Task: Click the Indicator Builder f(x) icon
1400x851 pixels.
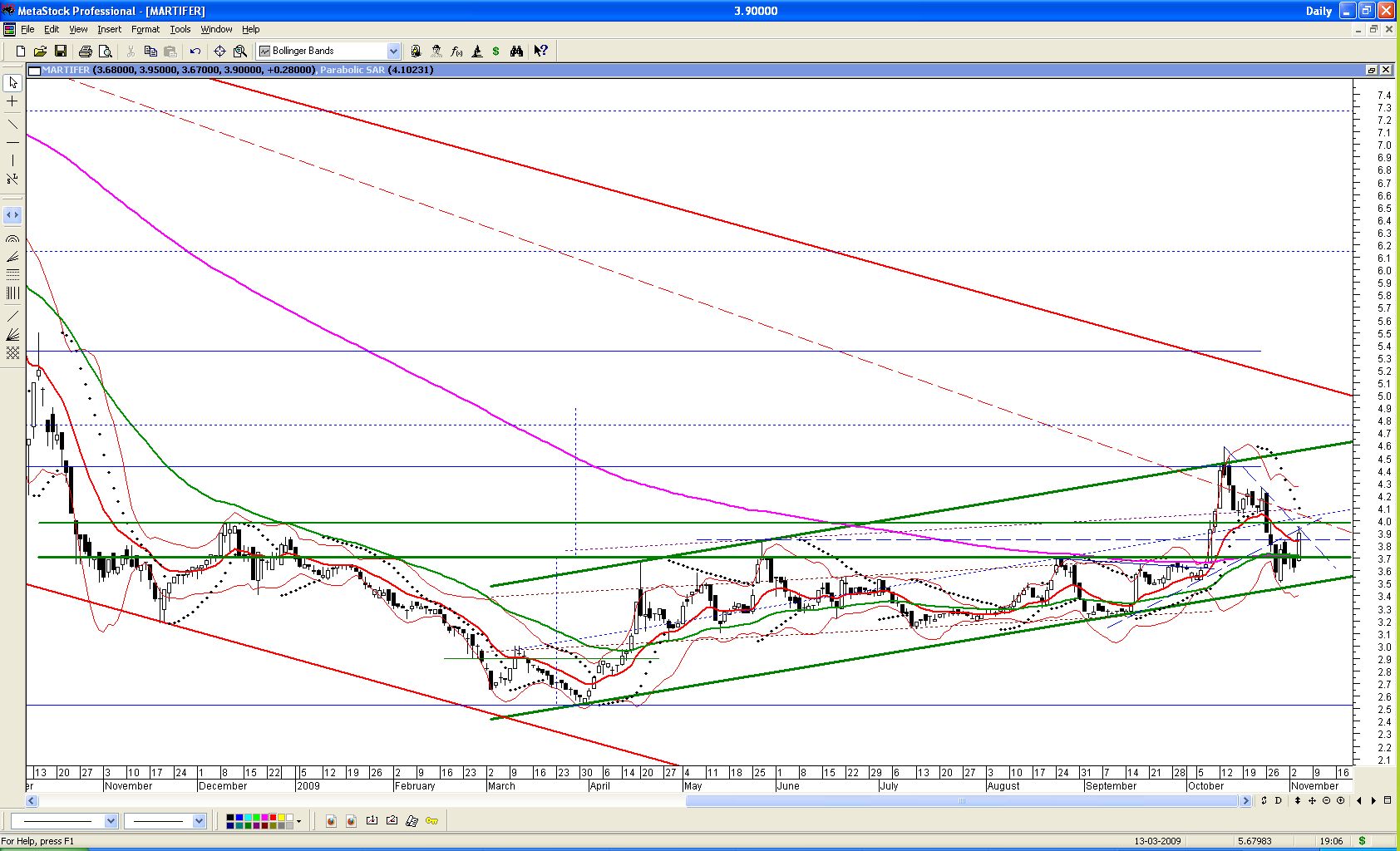Action: click(x=456, y=51)
